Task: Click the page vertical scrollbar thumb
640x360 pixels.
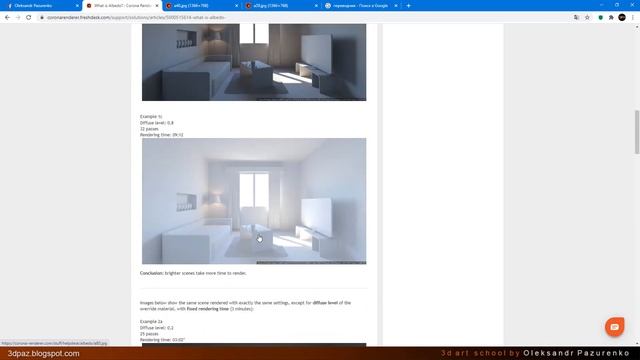Action: (637, 132)
